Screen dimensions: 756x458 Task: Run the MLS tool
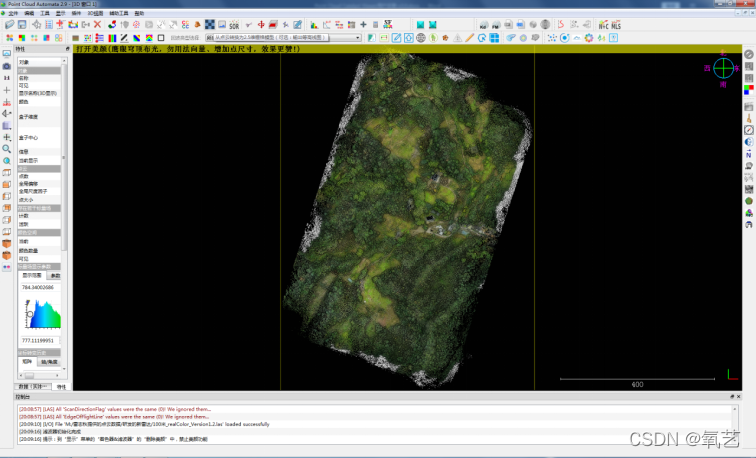pyautogui.click(x=616, y=25)
